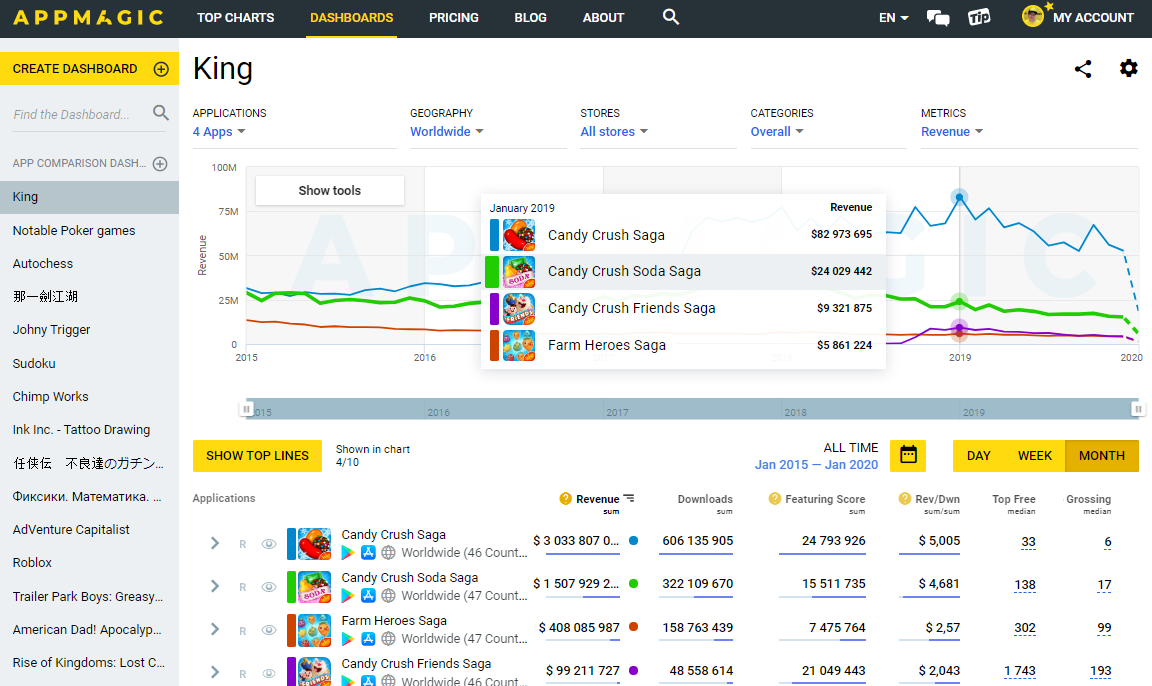Go to Top Charts menu
This screenshot has height=686, width=1152.
click(x=235, y=18)
